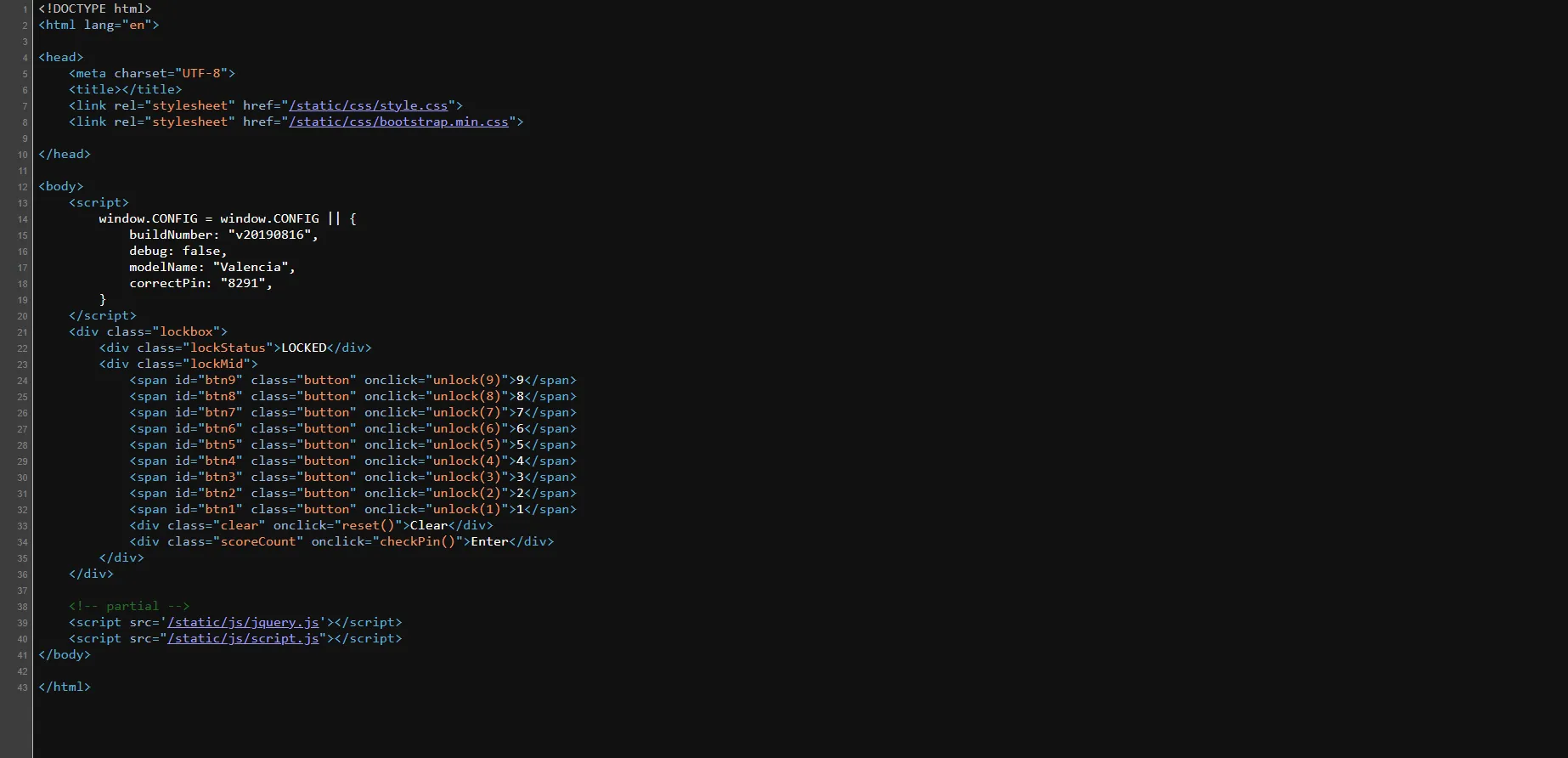Follow the /static/js/jquery.js script link
The width and height of the screenshot is (1568, 758).
243,622
